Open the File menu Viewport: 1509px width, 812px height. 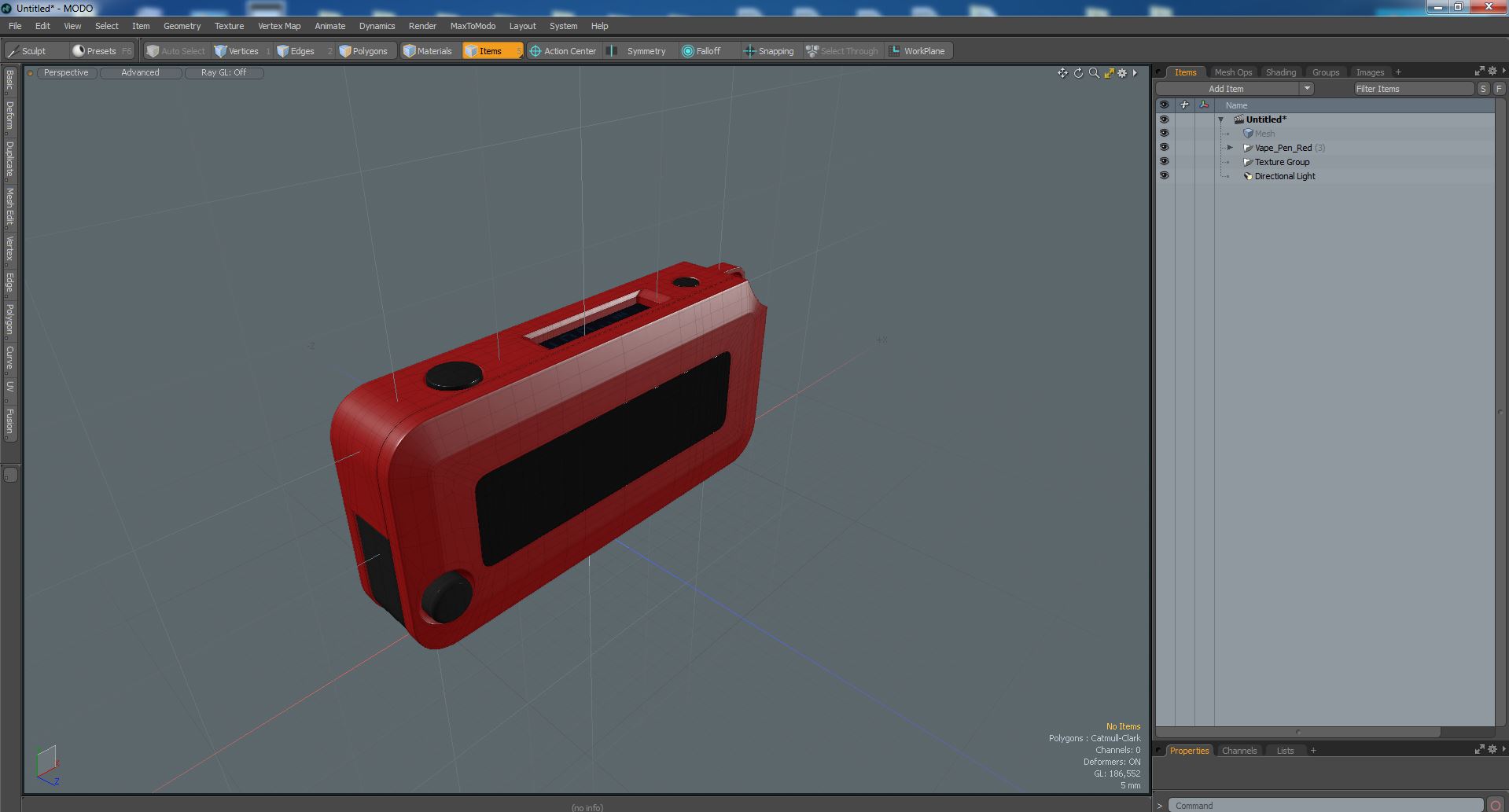[15, 26]
